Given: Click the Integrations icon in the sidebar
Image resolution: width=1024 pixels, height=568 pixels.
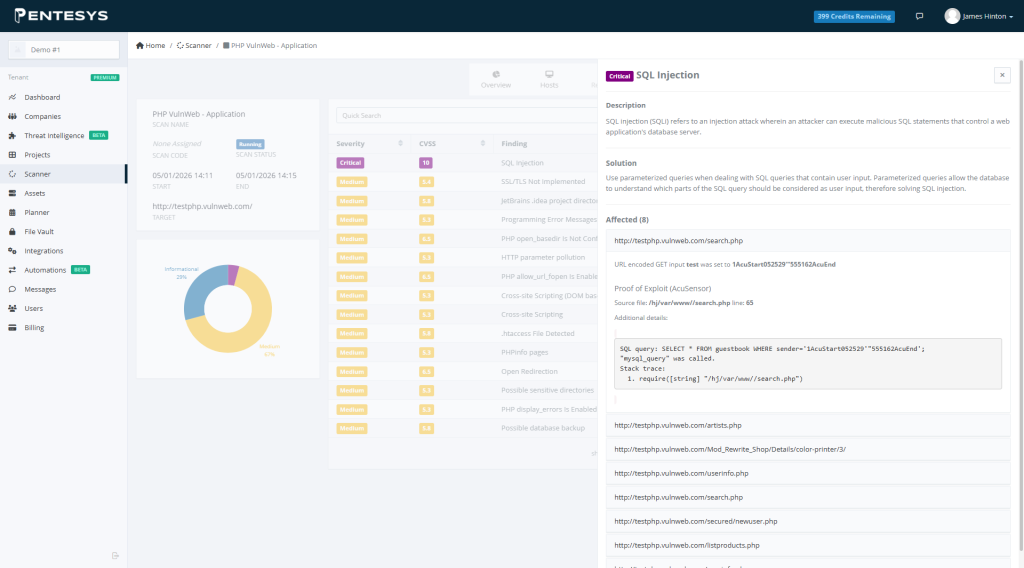Looking at the screenshot, I should click(13, 251).
